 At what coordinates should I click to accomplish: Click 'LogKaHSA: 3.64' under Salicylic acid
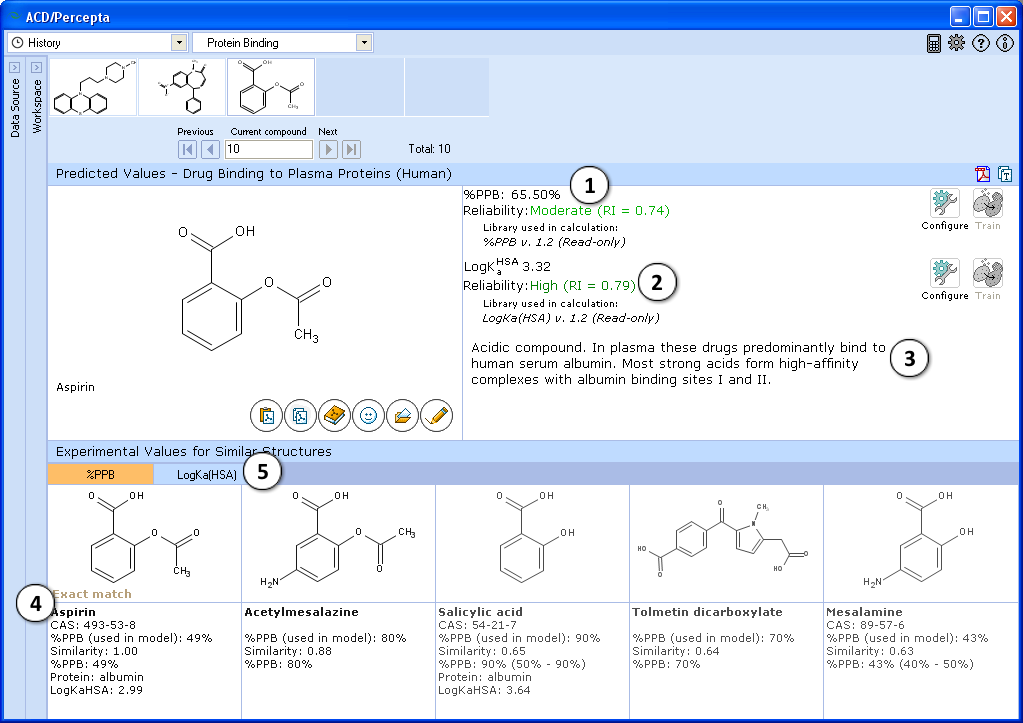[x=484, y=690]
